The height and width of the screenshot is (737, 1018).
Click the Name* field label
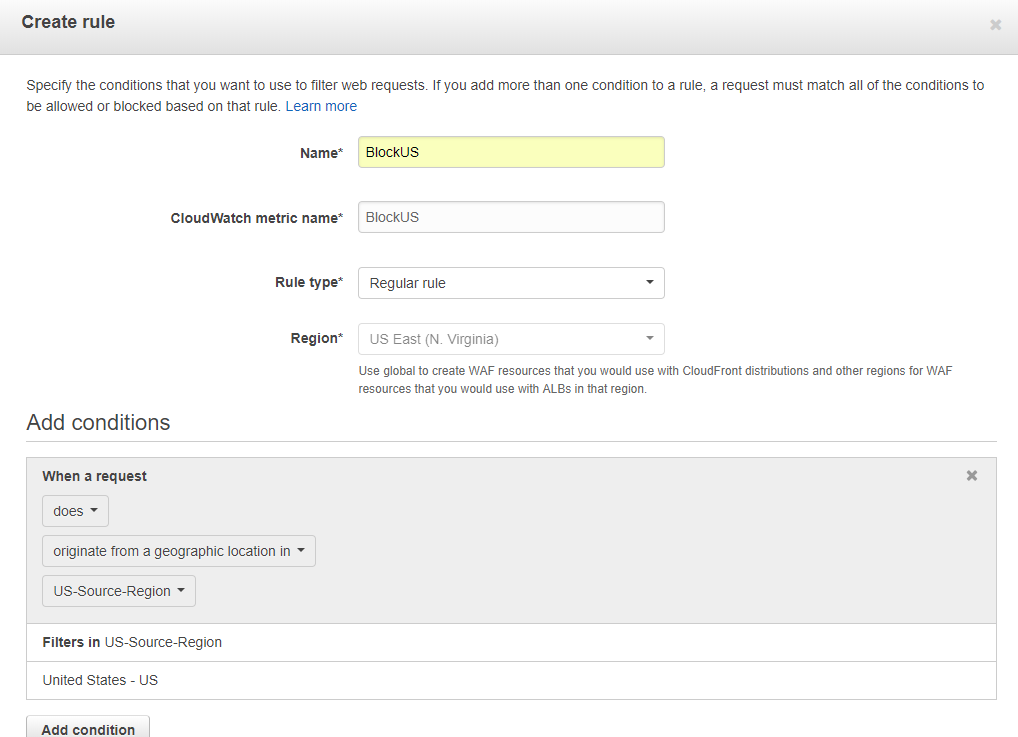click(x=320, y=153)
